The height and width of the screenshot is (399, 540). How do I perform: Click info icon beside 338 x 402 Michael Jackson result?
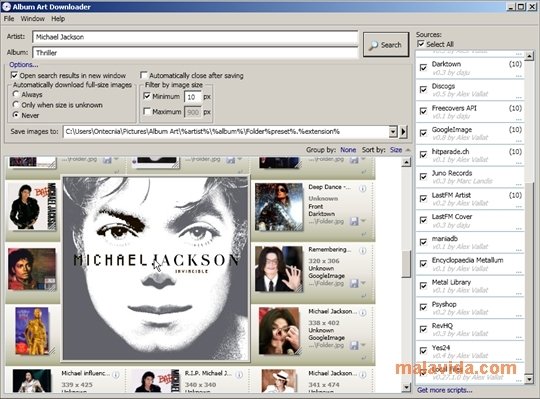pos(362,313)
